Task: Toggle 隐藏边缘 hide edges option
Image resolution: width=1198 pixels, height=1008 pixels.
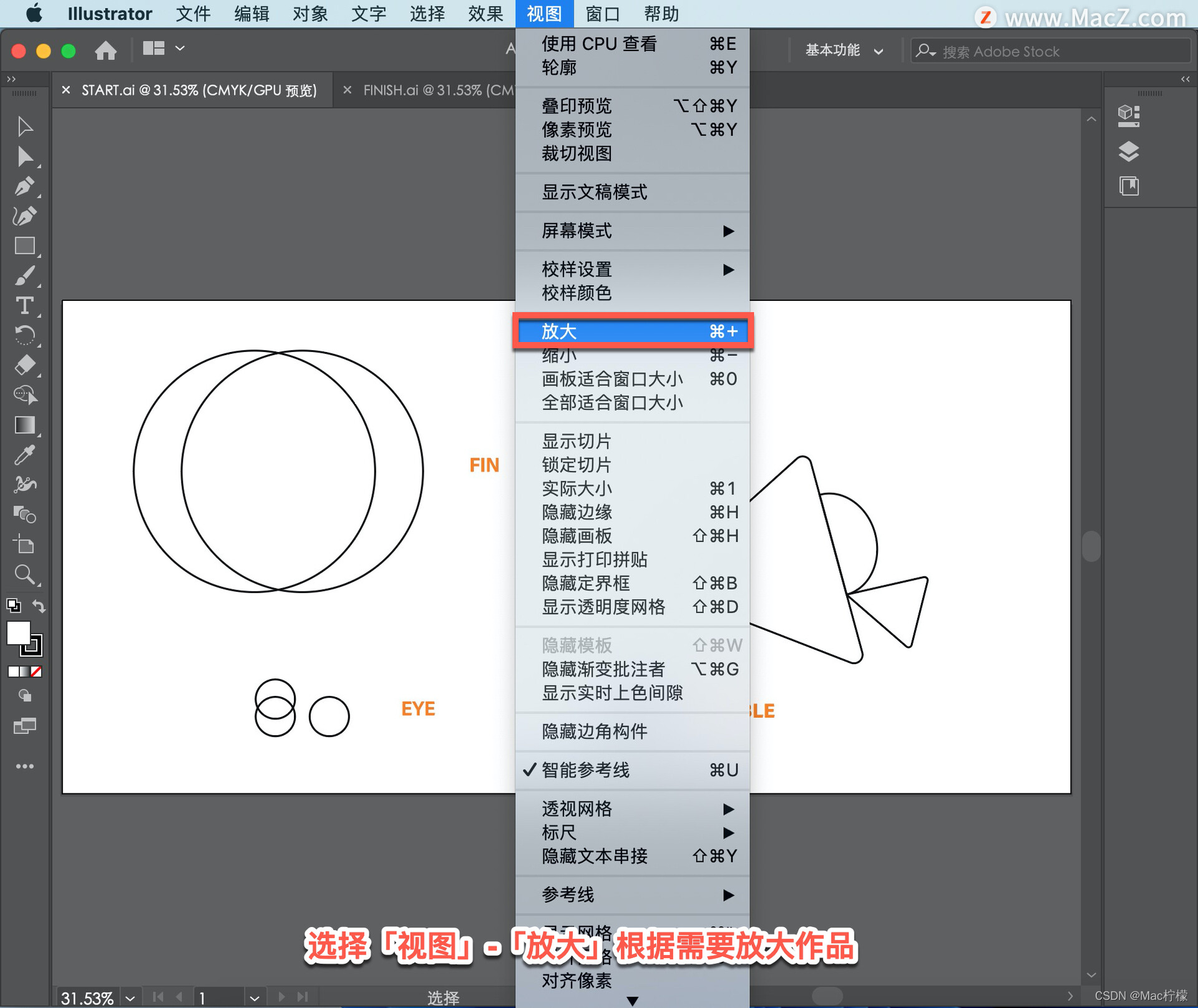Action: pyautogui.click(x=577, y=512)
